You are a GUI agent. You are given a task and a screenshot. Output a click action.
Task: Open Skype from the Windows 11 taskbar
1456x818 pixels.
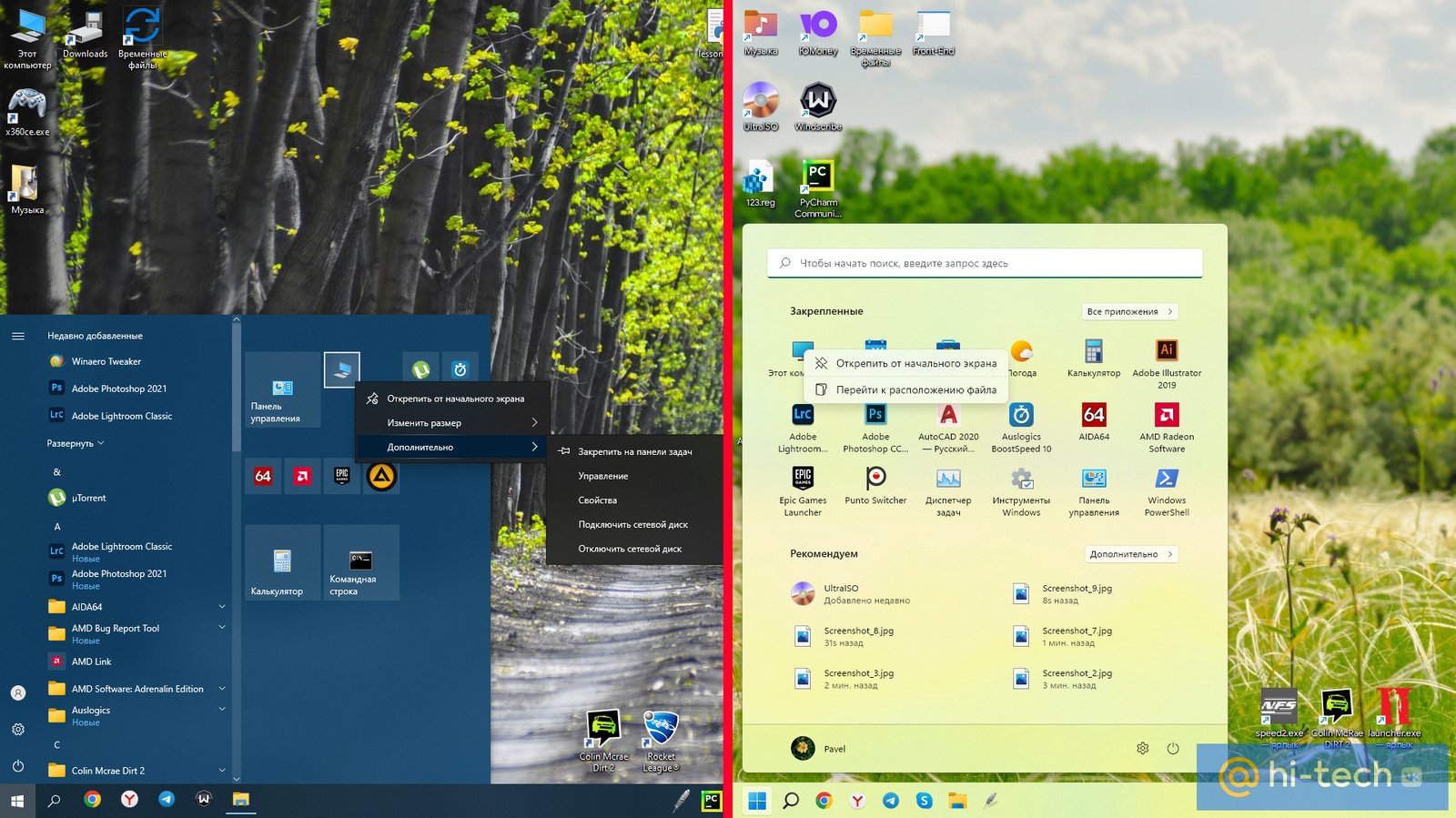tap(925, 801)
